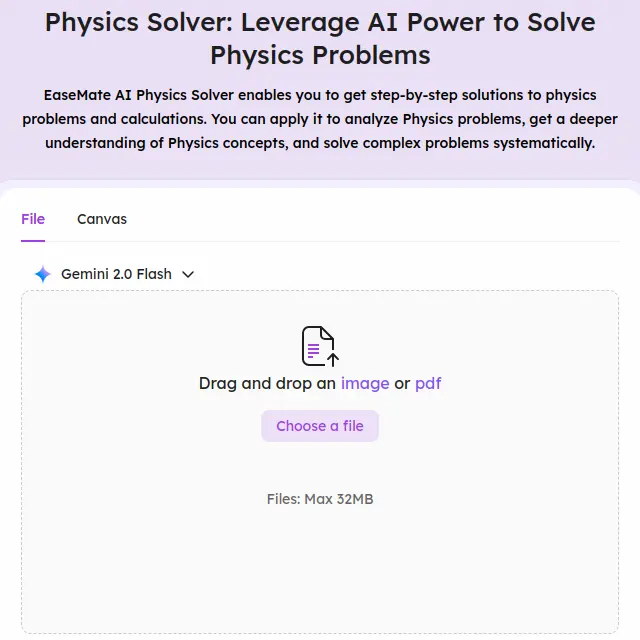Click the dashed top border of the upload zone
Viewport: 640px width, 640px height.
point(320,291)
